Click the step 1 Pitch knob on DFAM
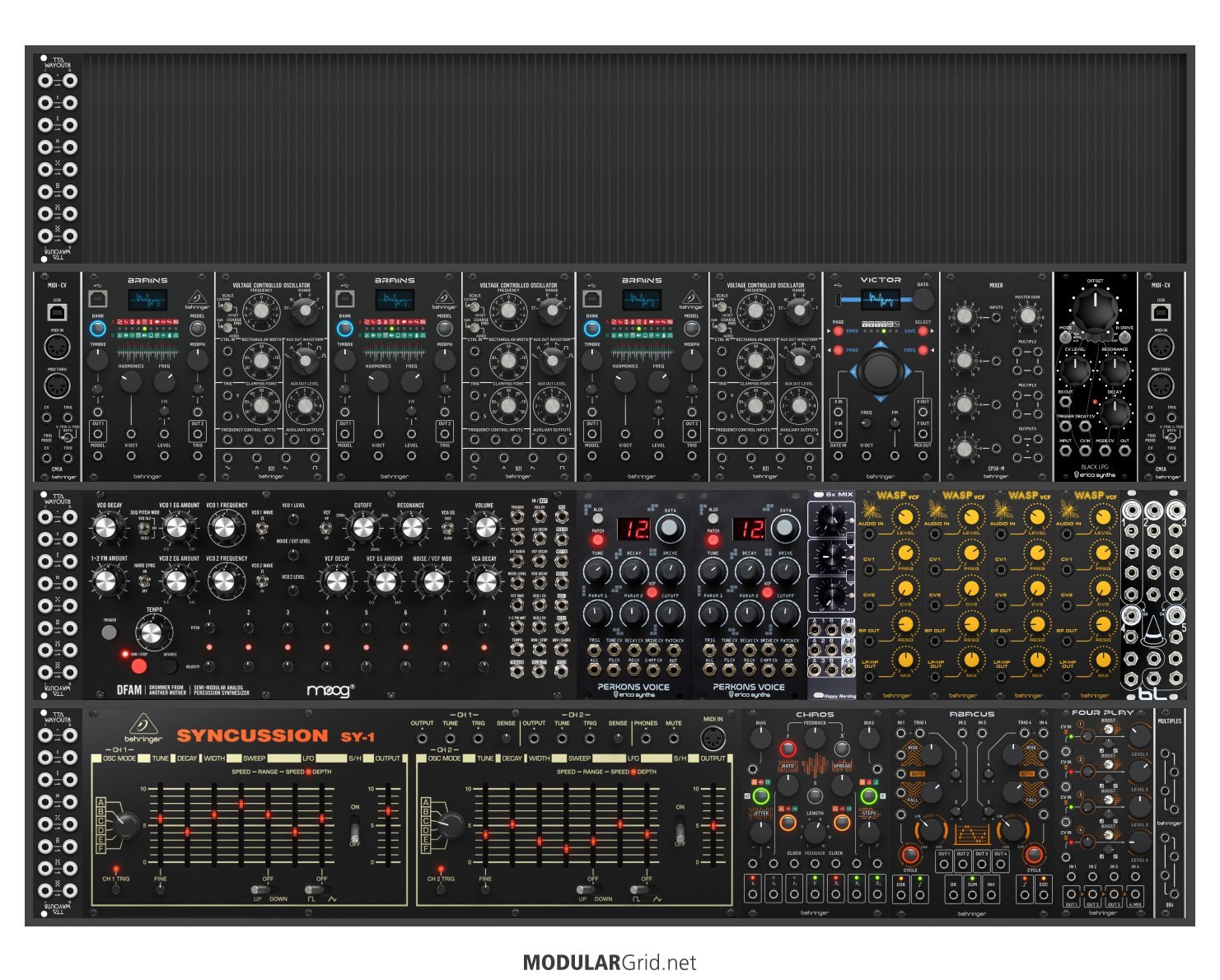Viewport: 1220px width, 980px height. (209, 628)
